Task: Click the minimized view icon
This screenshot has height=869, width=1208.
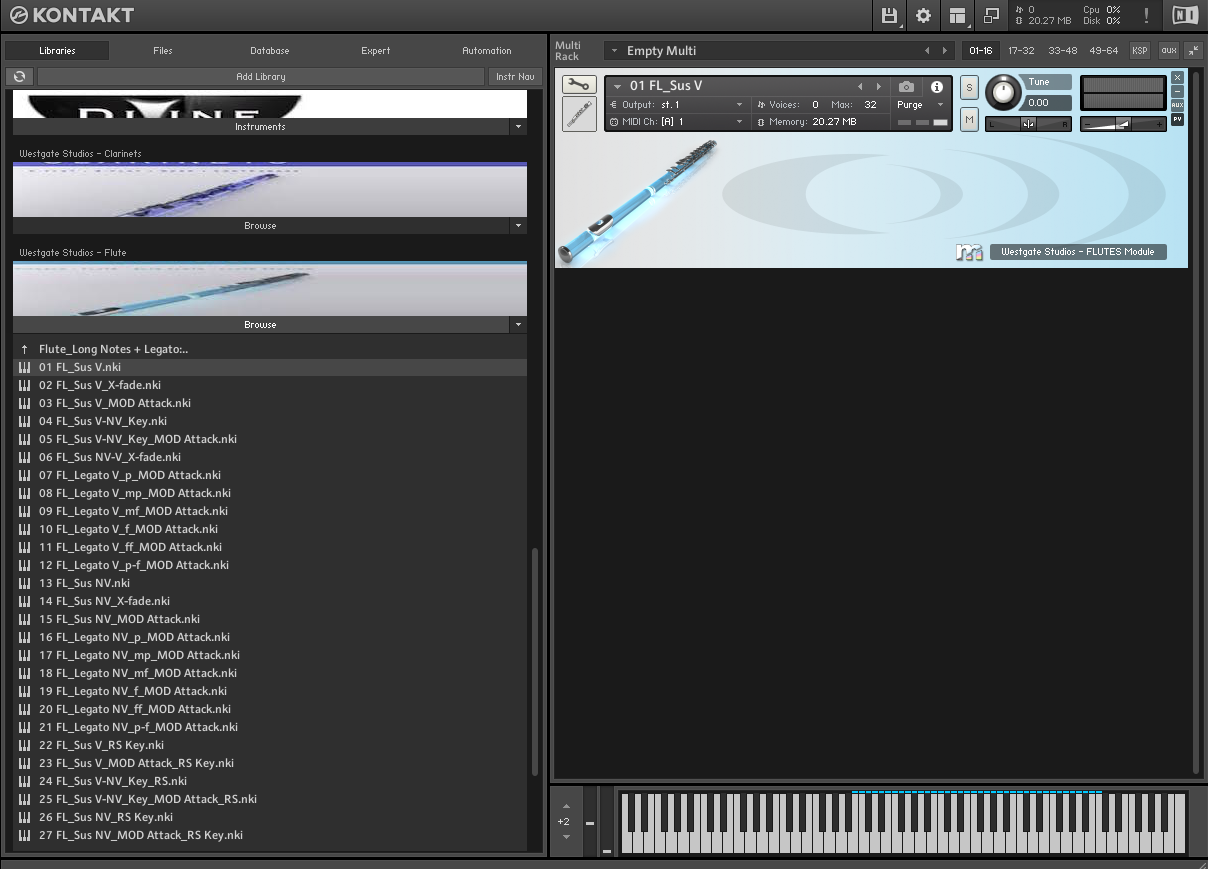Action: [991, 15]
